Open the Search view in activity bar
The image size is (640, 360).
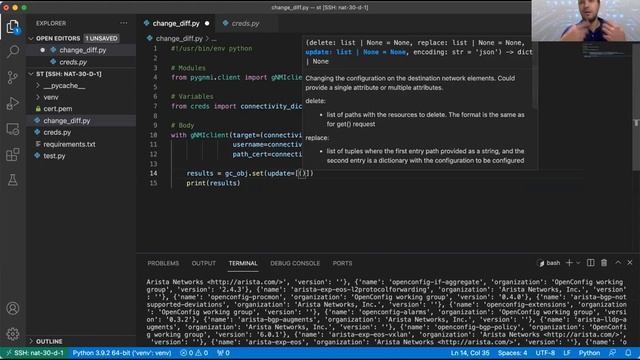click(13, 51)
